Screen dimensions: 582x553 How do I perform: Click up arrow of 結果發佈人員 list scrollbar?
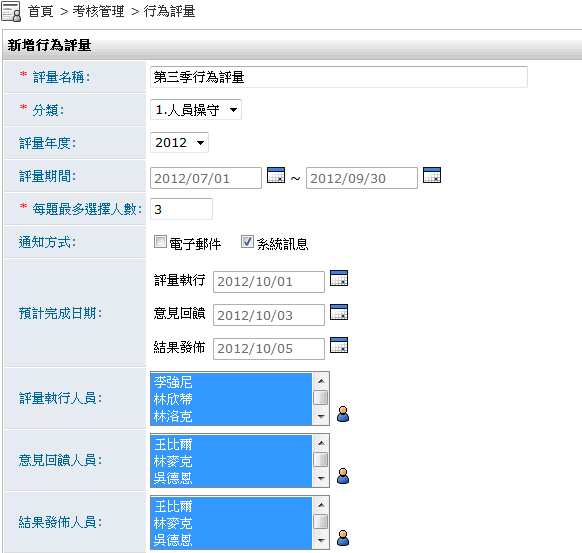pyautogui.click(x=321, y=505)
